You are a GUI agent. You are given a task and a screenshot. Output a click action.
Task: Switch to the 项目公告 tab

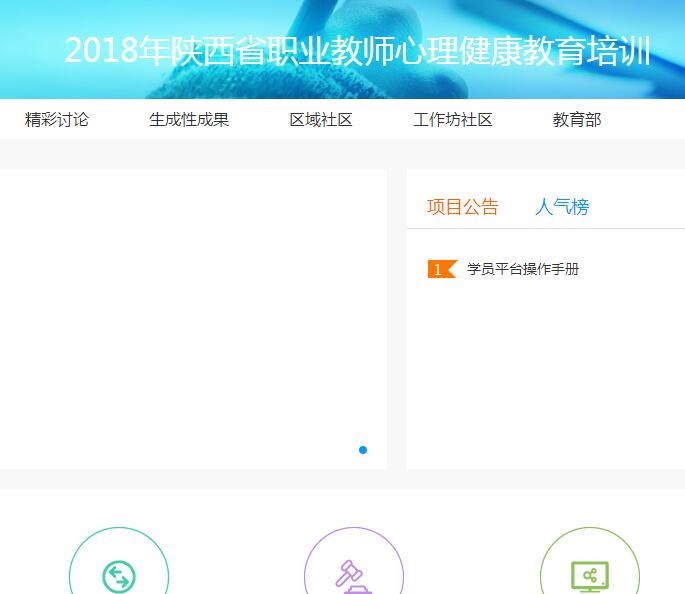(x=463, y=207)
